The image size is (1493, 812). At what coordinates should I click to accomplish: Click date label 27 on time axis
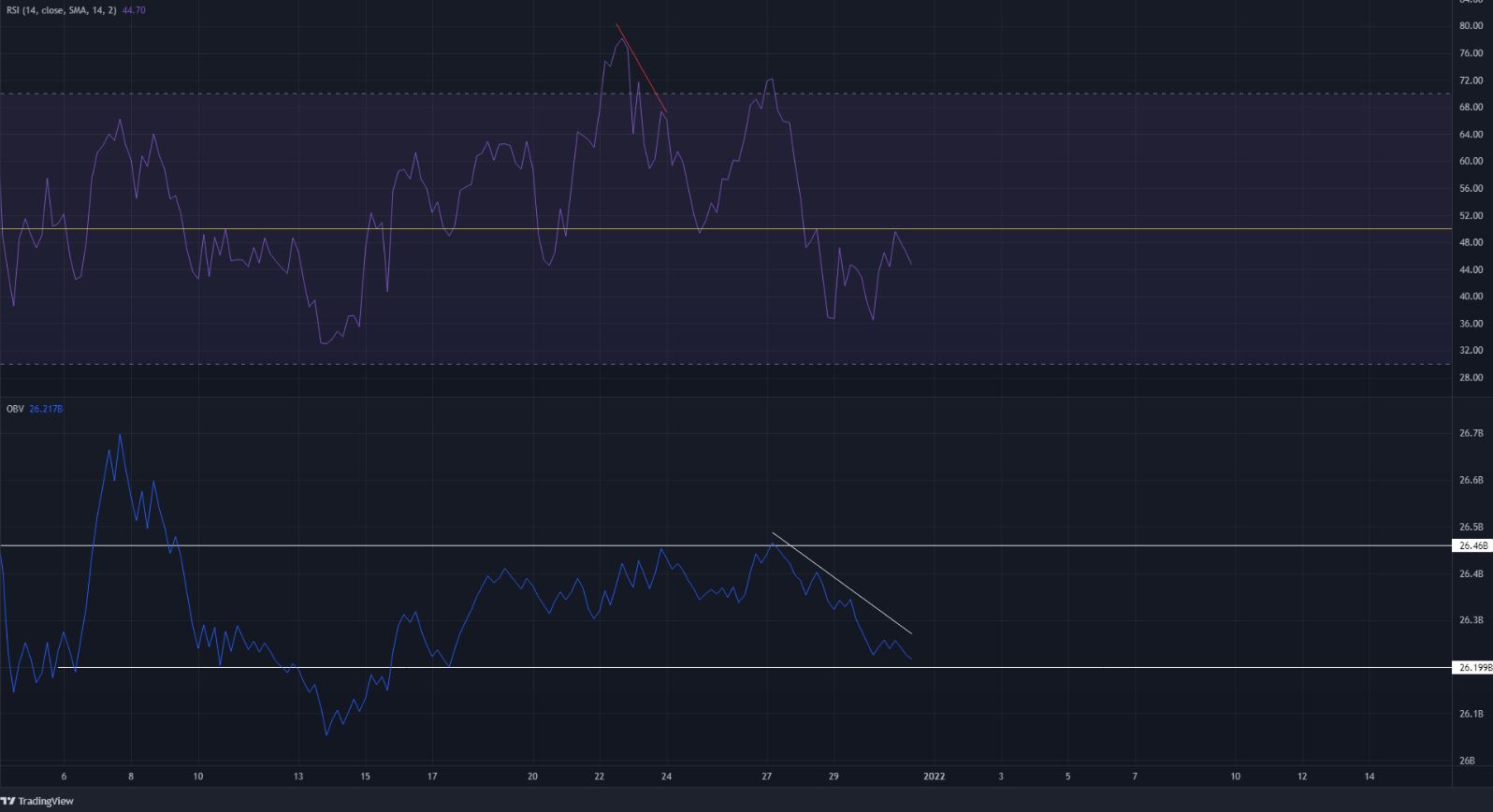pos(767,776)
